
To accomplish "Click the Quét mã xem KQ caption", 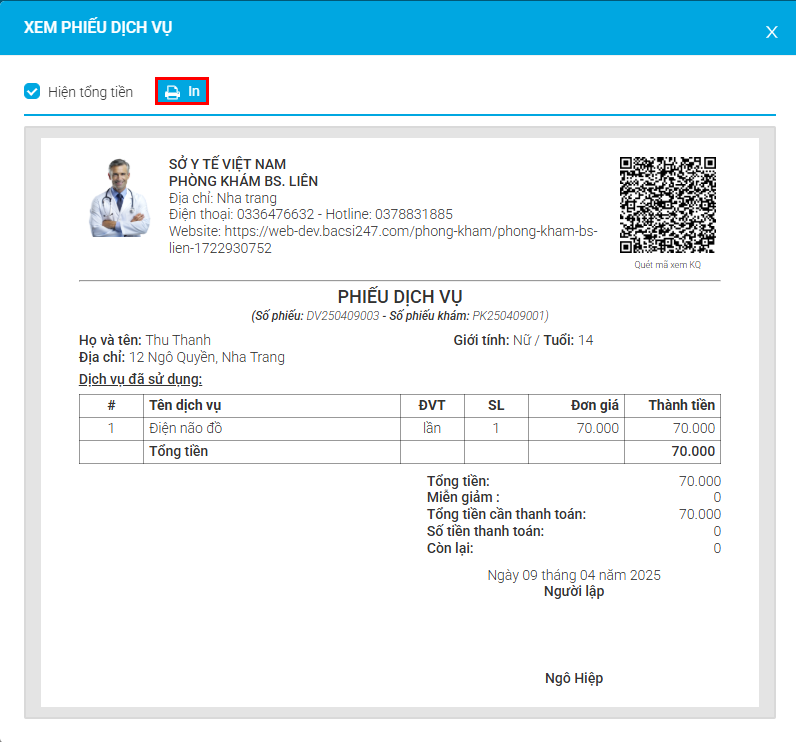I will pos(668,265).
